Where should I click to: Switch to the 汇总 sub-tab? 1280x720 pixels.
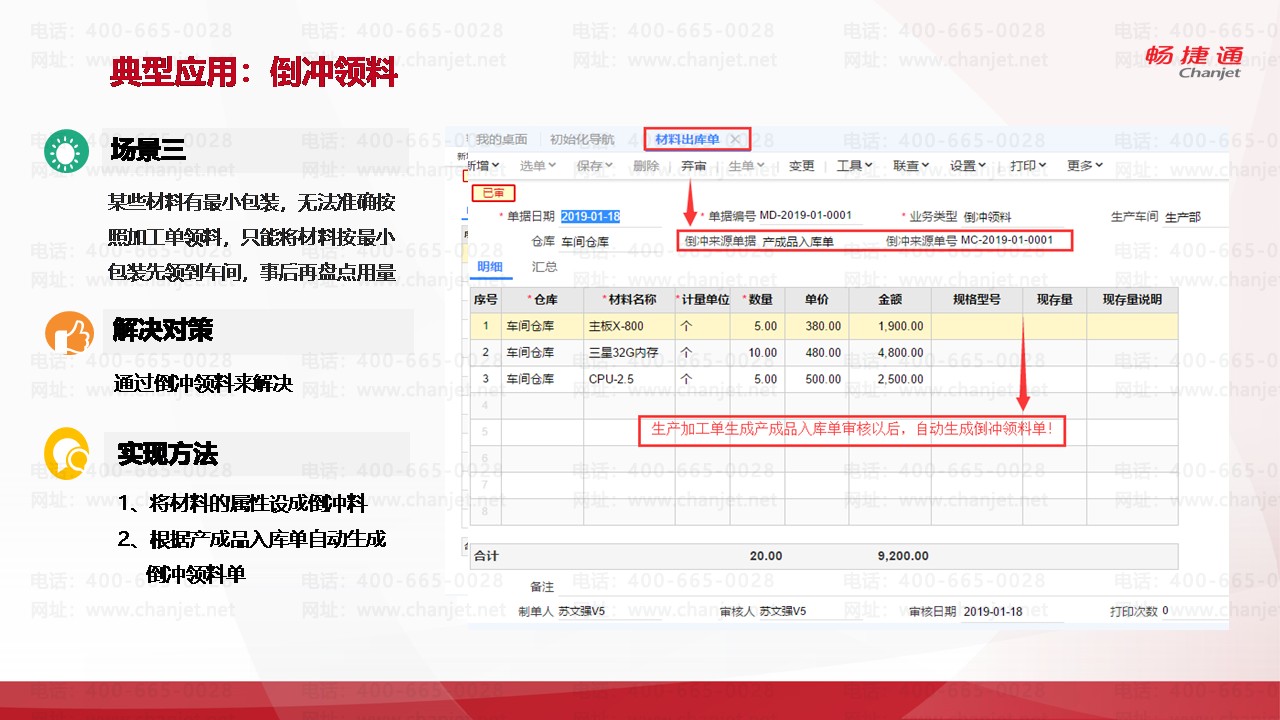pyautogui.click(x=545, y=267)
